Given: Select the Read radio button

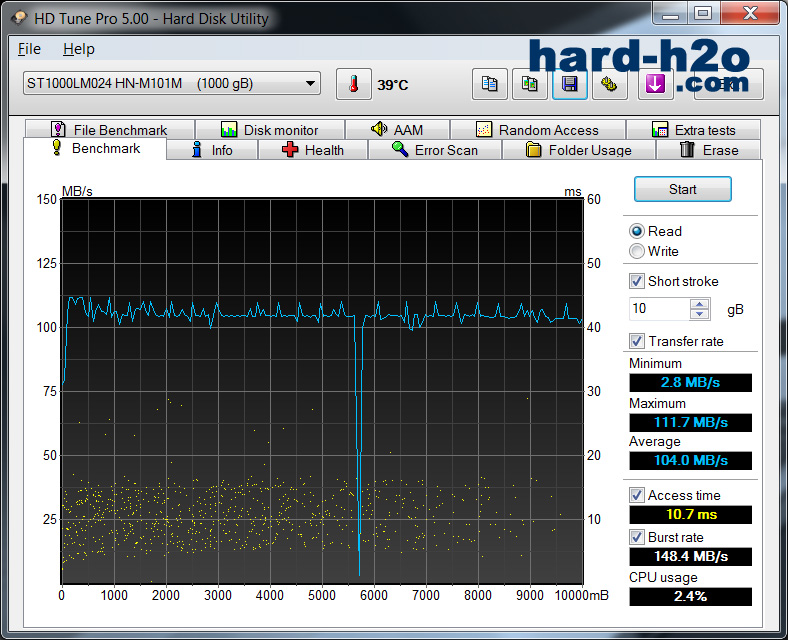Looking at the screenshot, I should coord(637,231).
